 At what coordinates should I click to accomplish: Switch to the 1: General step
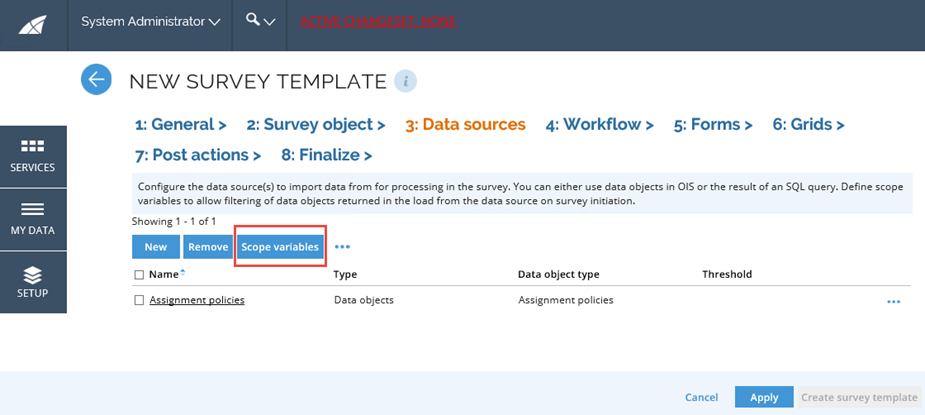click(x=181, y=125)
